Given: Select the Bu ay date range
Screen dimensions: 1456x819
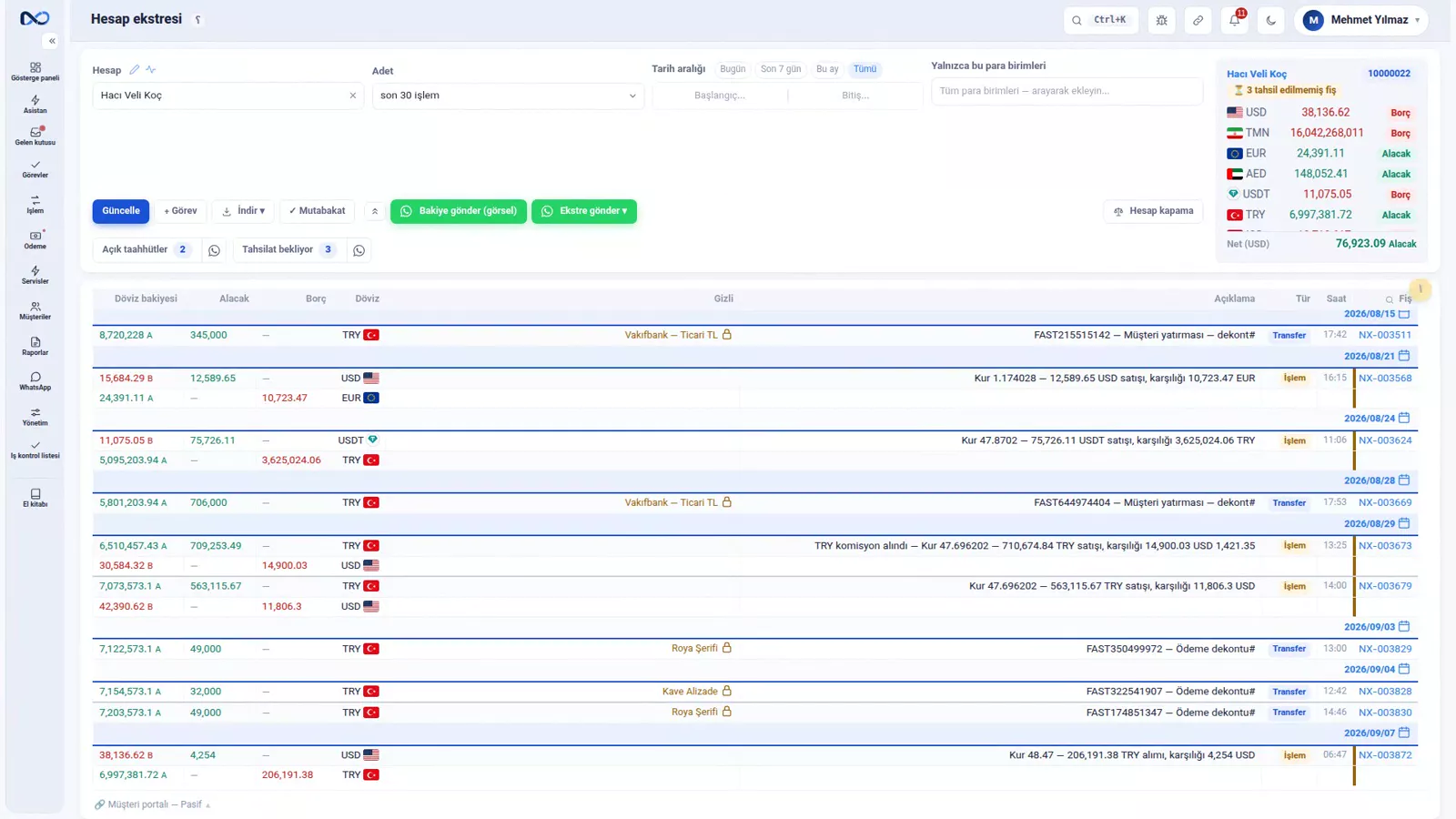Looking at the screenshot, I should tap(827, 69).
